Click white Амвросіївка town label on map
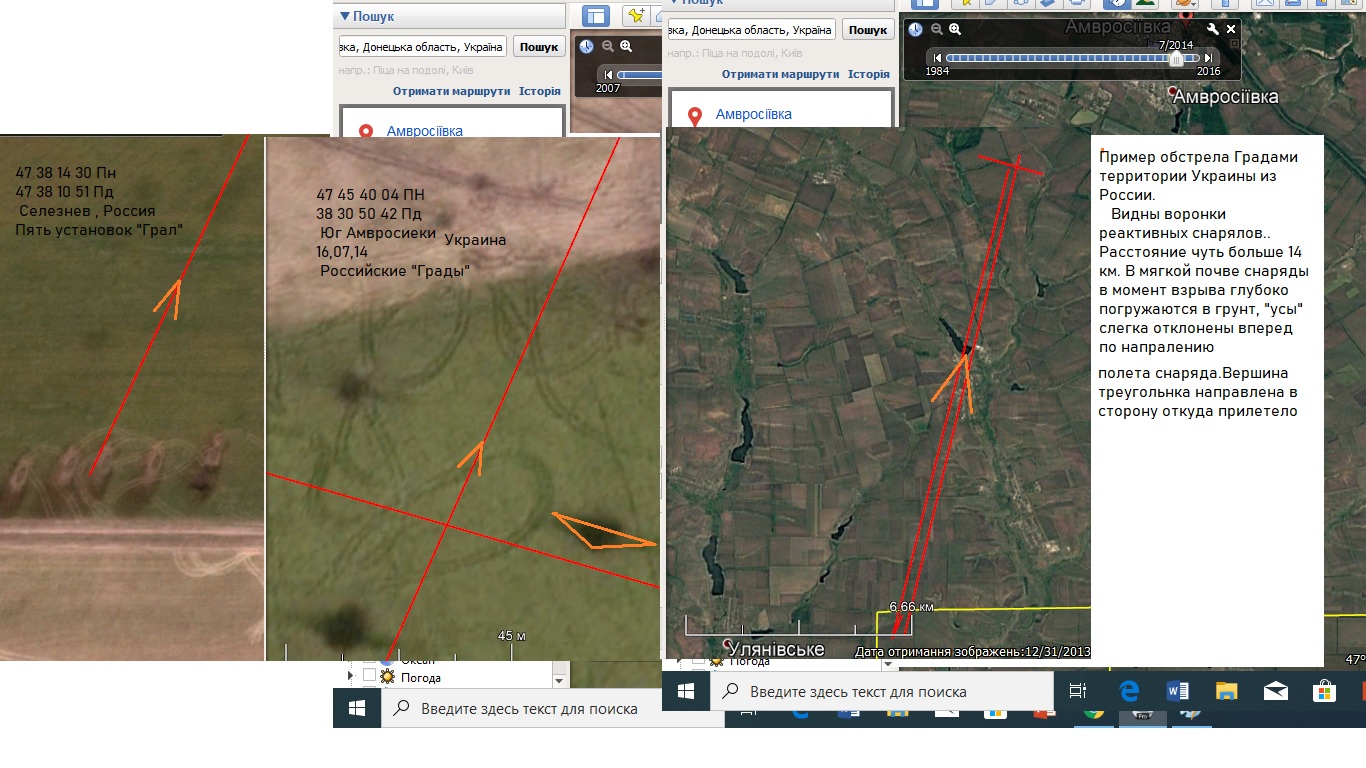The height and width of the screenshot is (768, 1366). [x=1225, y=97]
